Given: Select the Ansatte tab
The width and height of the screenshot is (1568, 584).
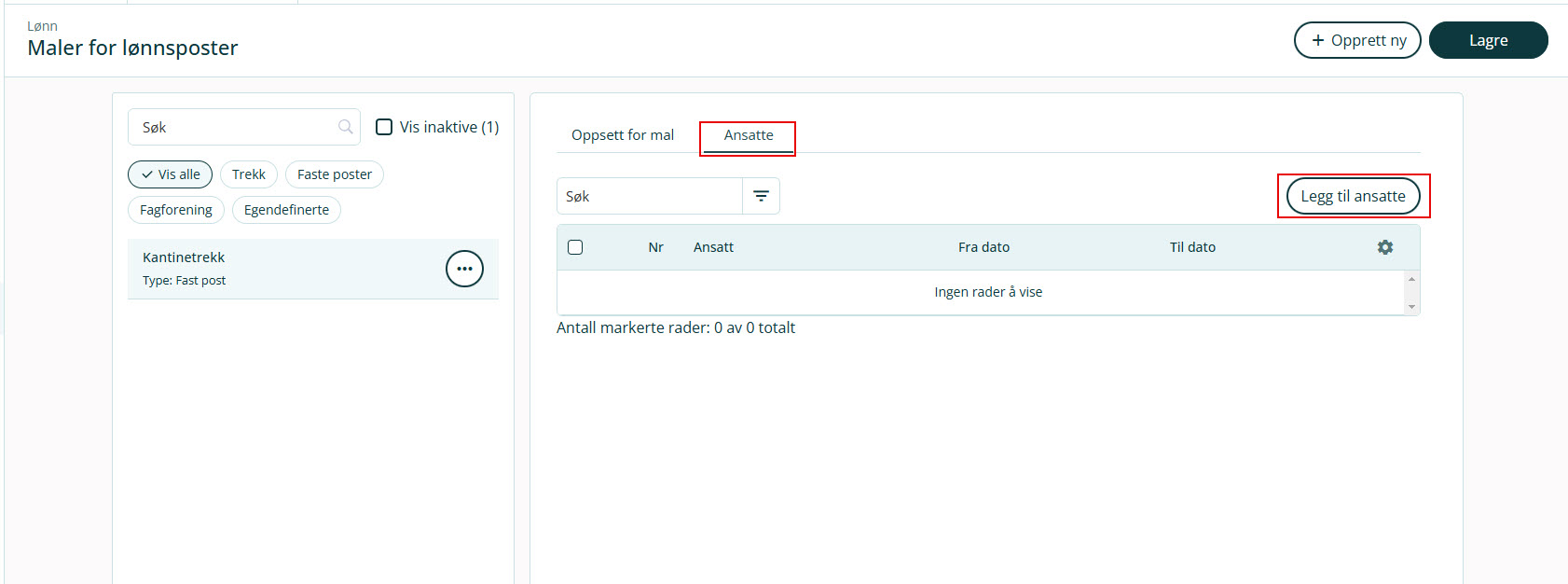Looking at the screenshot, I should tap(749, 135).
